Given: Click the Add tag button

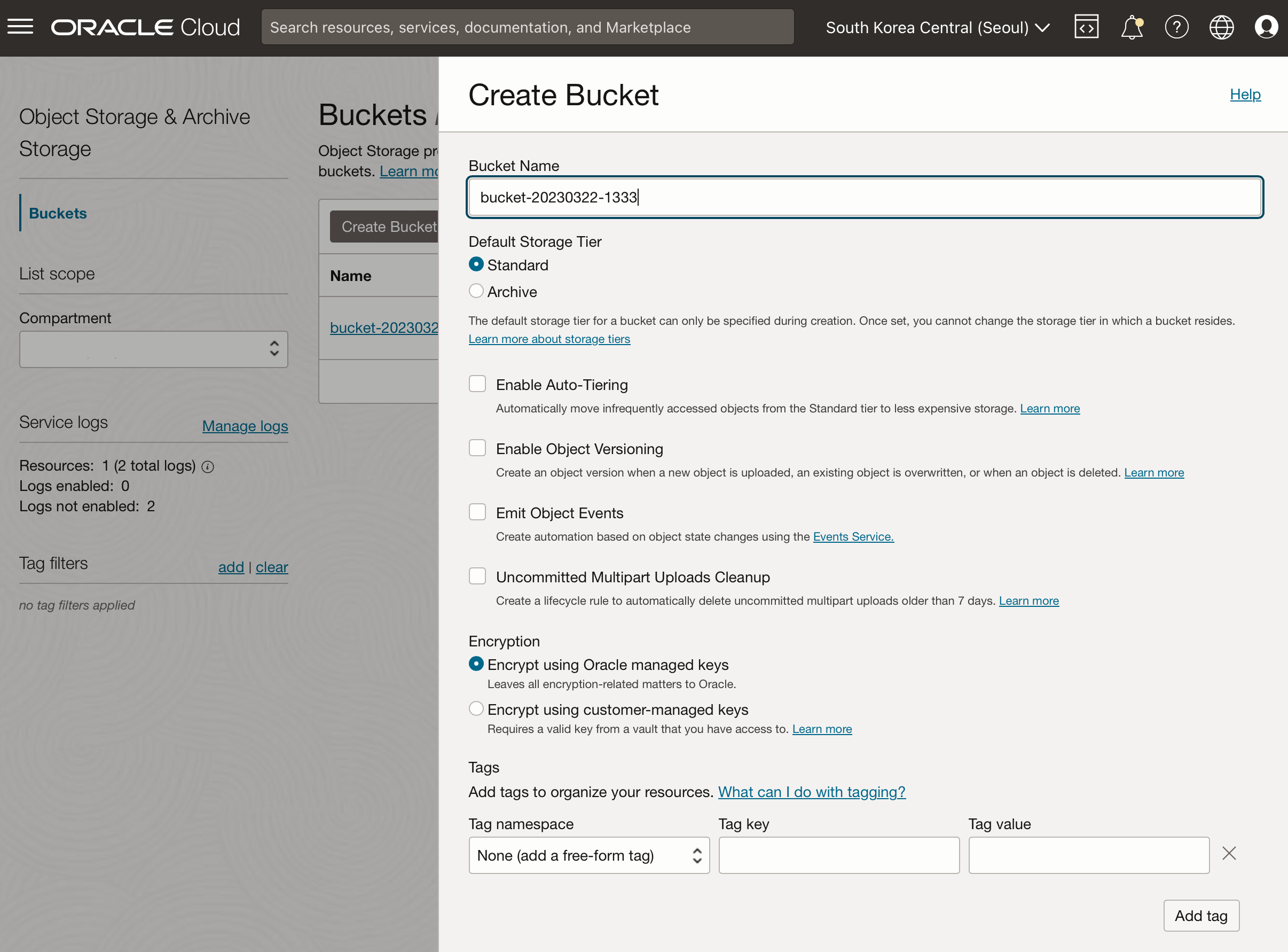Looking at the screenshot, I should point(1200,916).
